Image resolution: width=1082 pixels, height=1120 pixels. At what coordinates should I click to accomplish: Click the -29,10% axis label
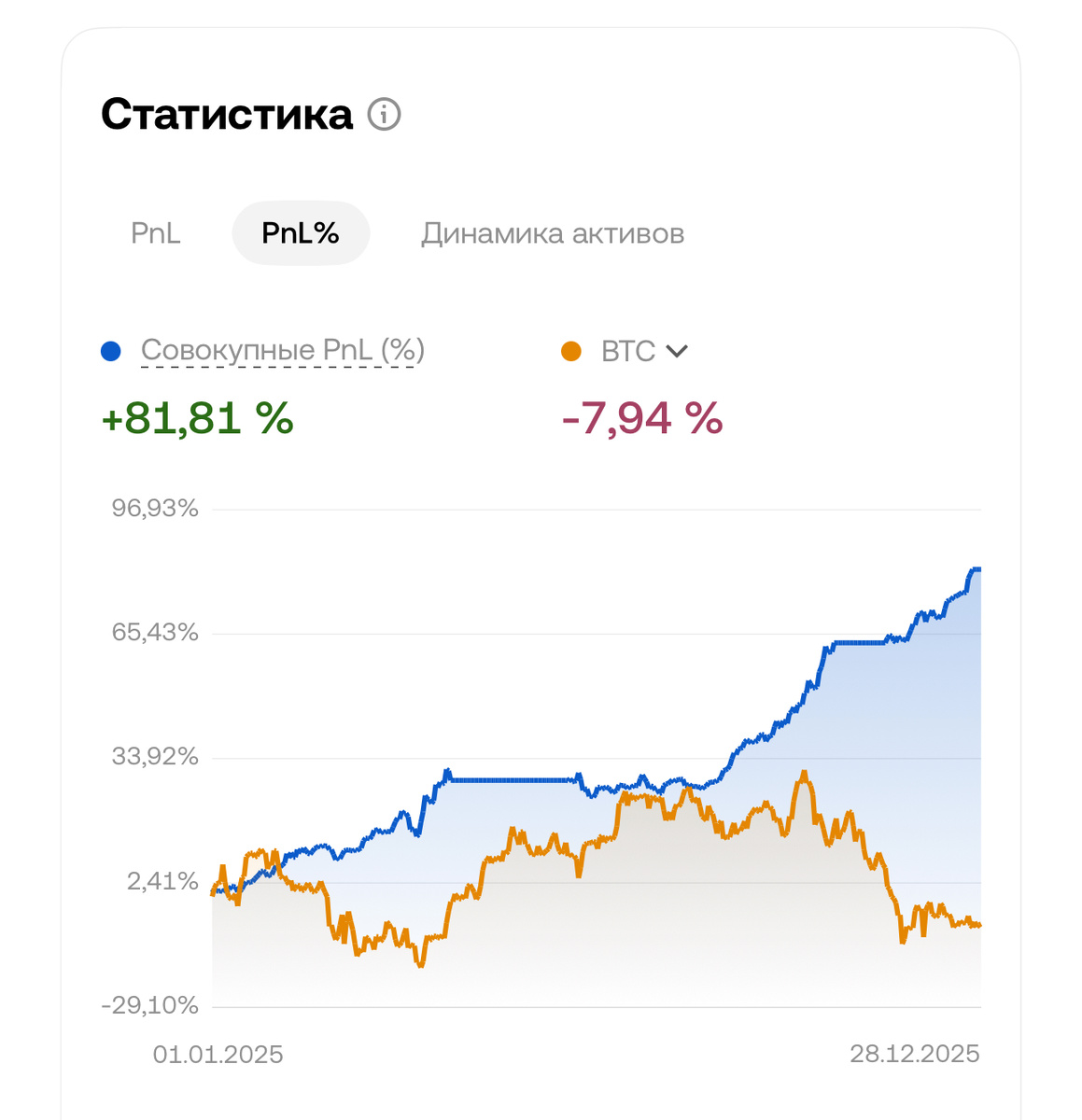(150, 1005)
